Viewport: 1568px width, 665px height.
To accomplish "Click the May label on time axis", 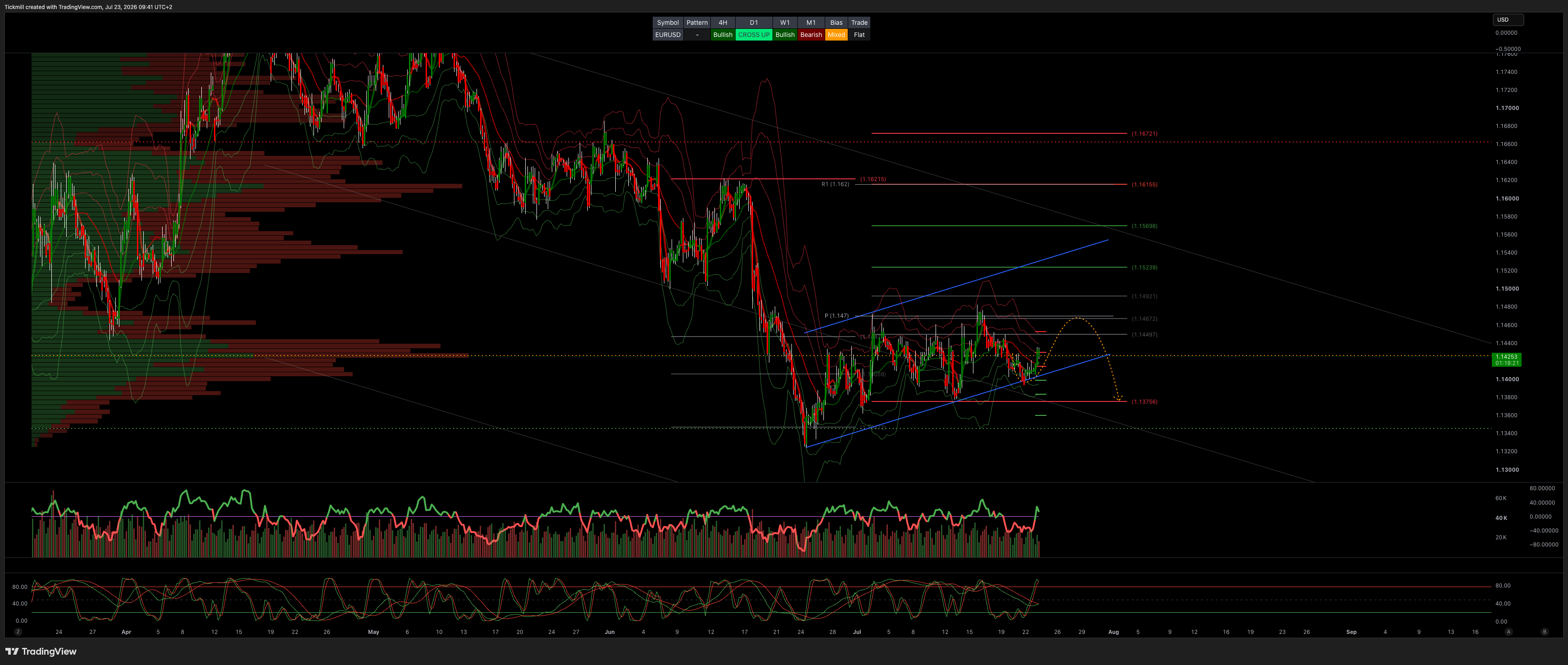I will 373,632.
